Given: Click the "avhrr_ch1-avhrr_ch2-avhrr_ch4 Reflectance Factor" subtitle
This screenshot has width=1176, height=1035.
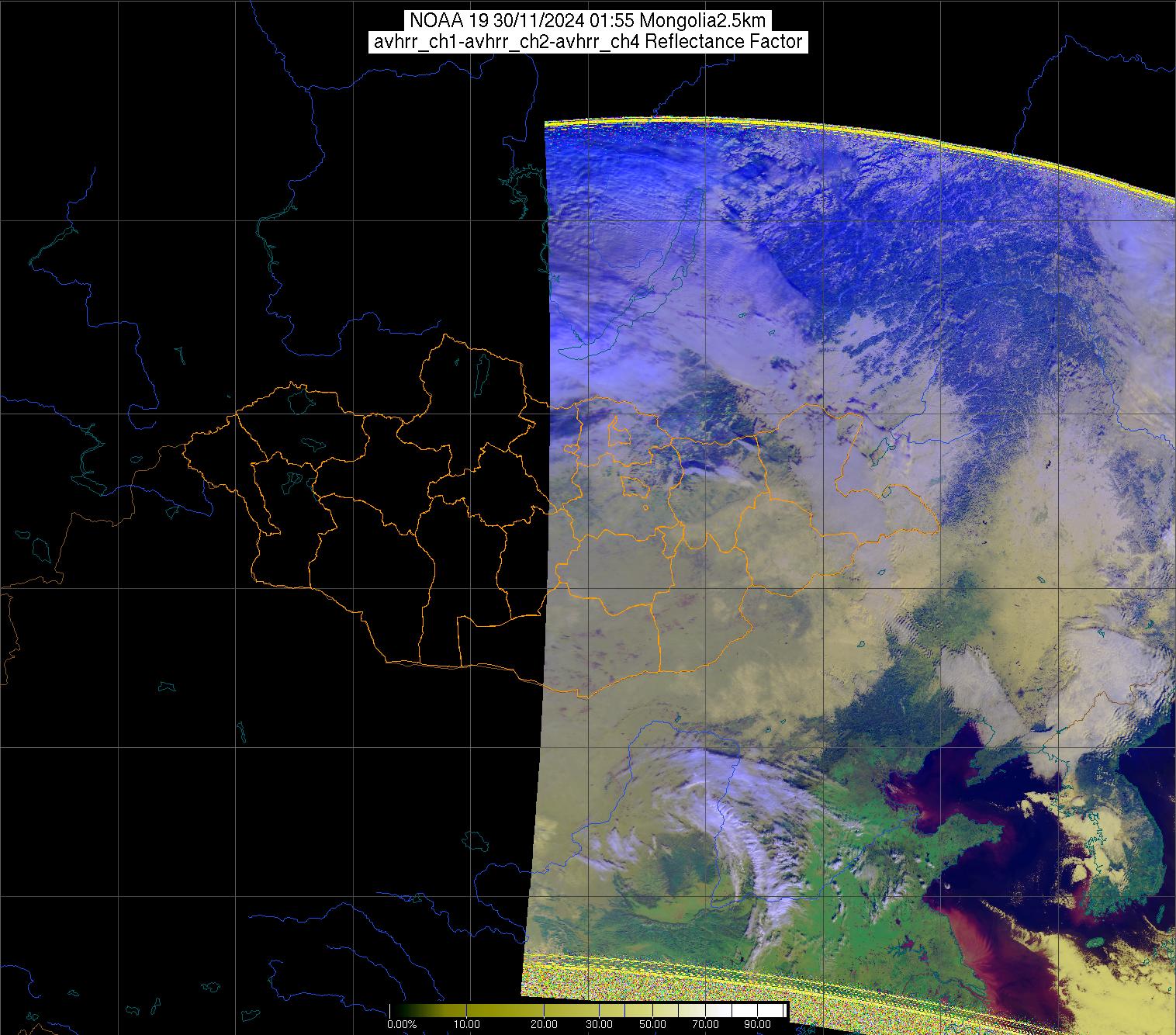Looking at the screenshot, I should pyautogui.click(x=588, y=42).
